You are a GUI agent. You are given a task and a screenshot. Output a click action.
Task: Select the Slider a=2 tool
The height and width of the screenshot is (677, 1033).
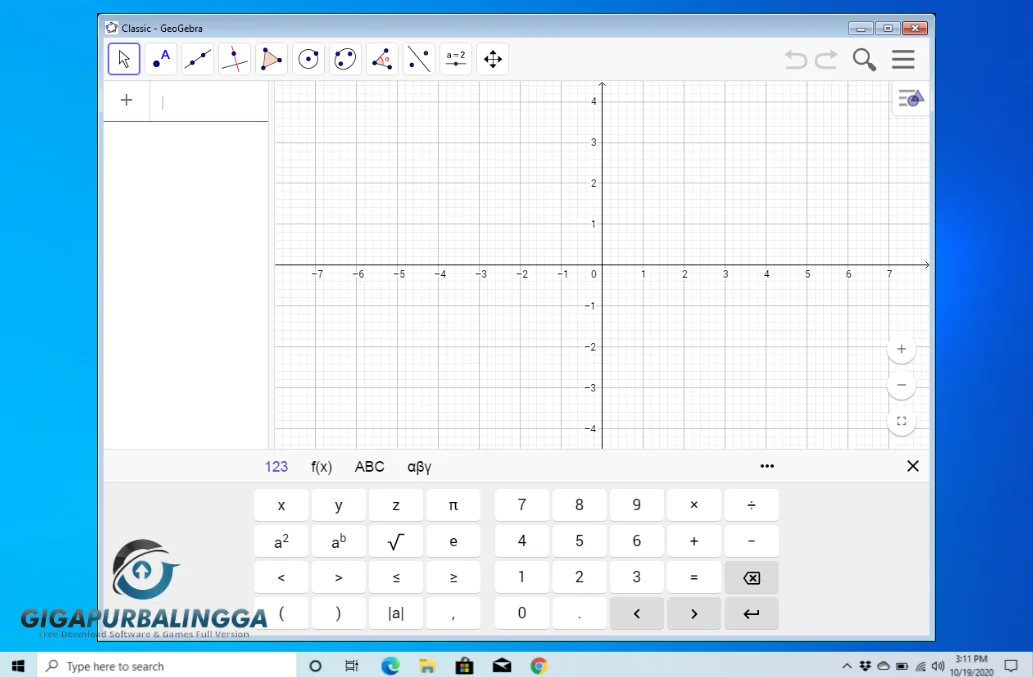coord(456,59)
